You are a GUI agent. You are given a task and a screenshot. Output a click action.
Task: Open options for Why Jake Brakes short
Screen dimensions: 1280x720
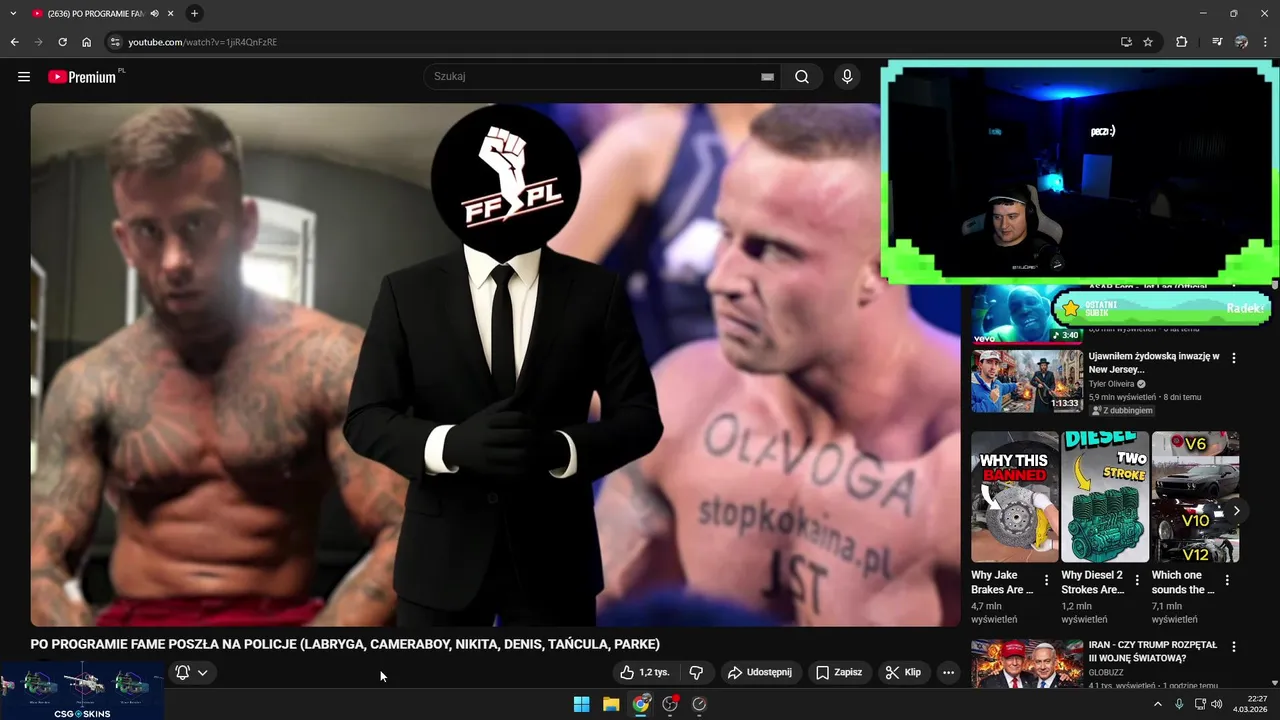1047,580
